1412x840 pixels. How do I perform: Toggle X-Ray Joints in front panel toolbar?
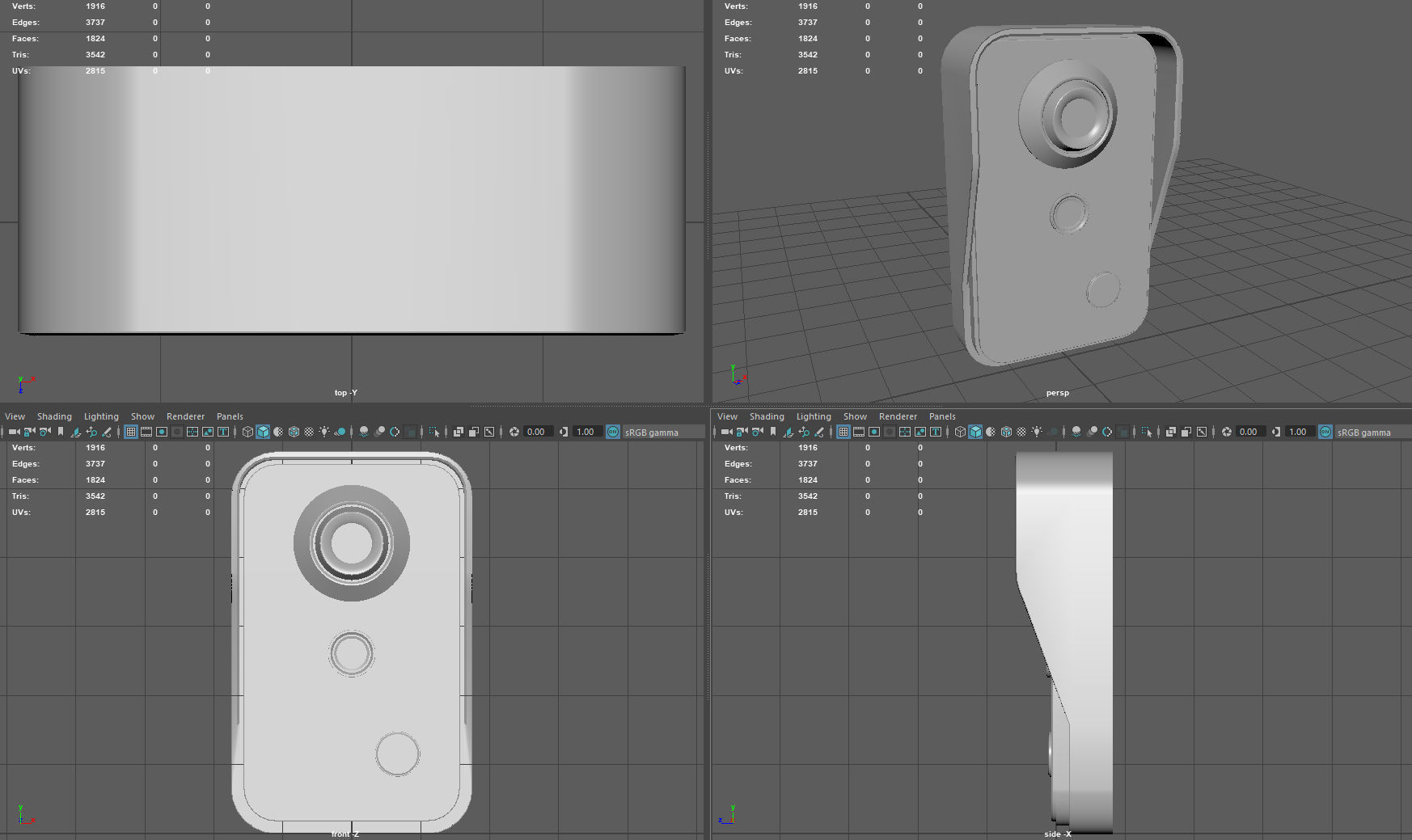pos(489,432)
